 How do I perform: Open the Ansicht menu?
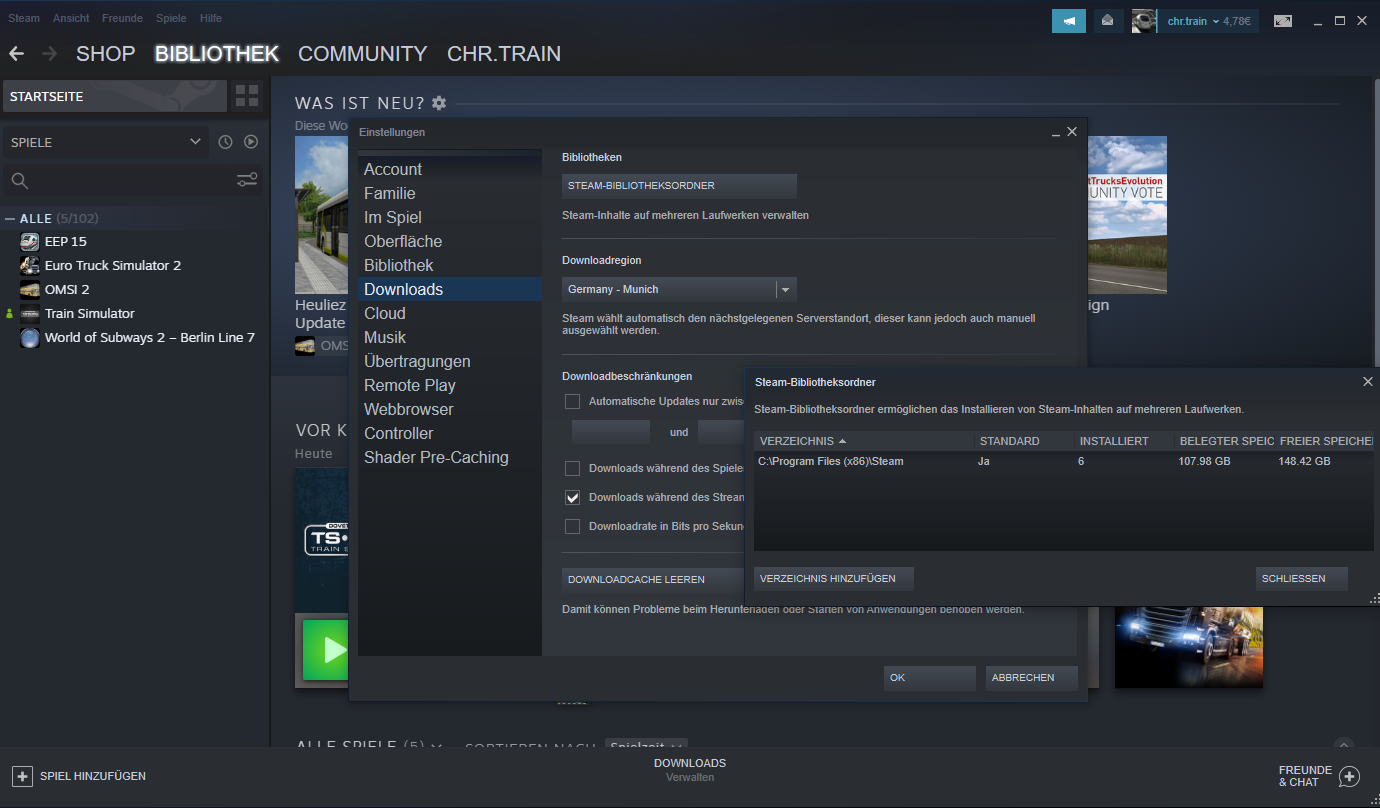[71, 18]
